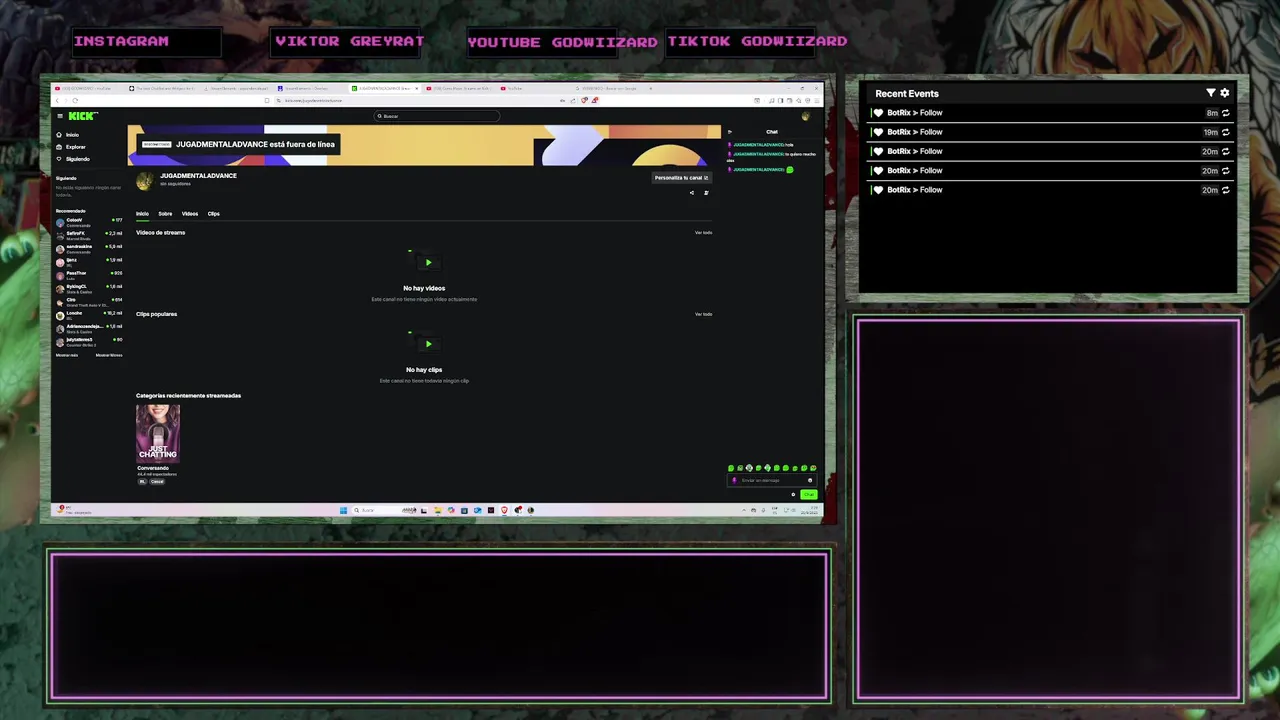The height and width of the screenshot is (720, 1280).
Task: Click the JUGADMENTALADVANCE channel avatar
Action: pos(145,180)
